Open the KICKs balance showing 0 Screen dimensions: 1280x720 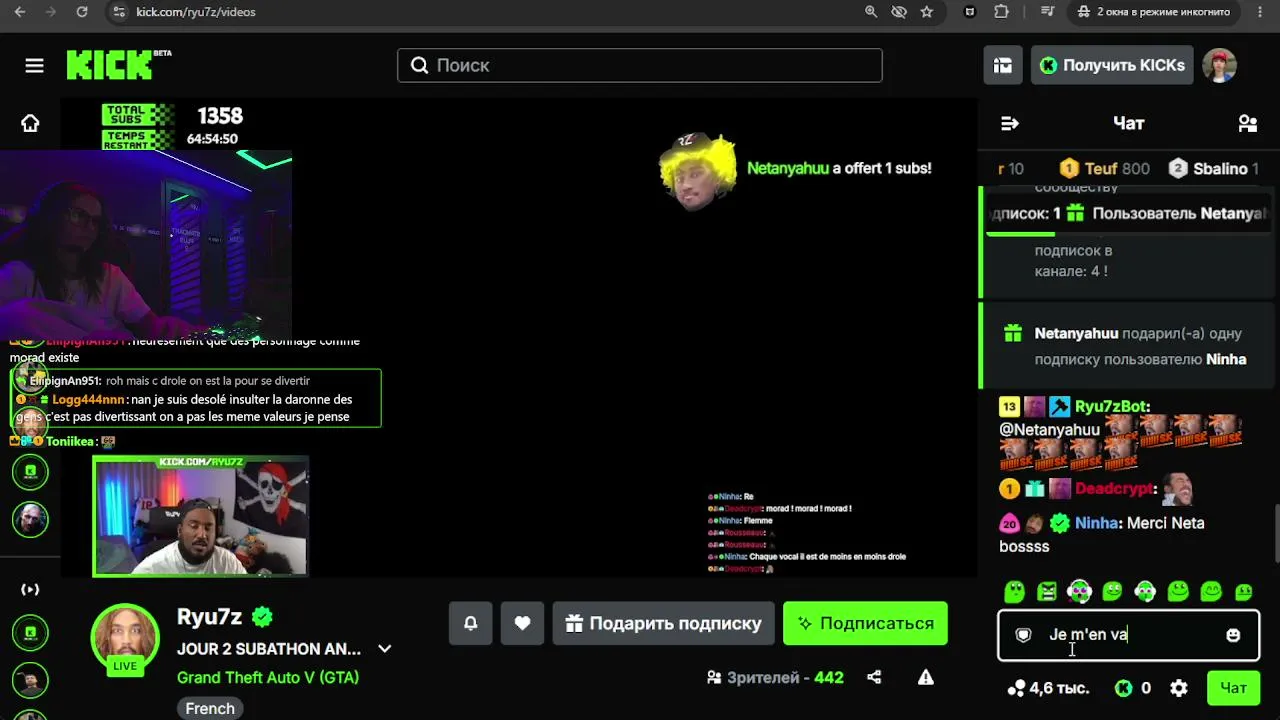point(1133,688)
